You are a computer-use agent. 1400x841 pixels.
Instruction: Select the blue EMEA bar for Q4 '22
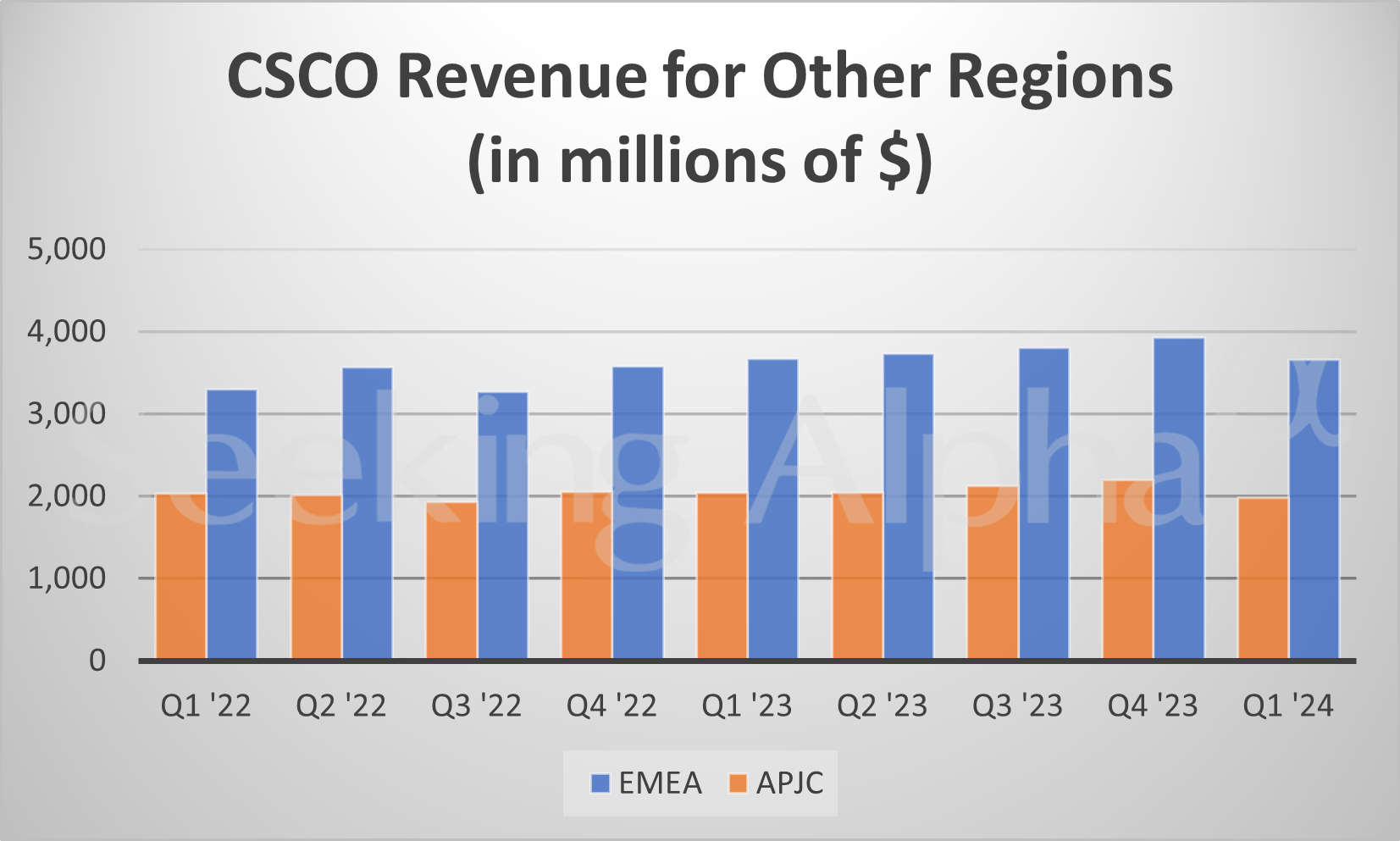click(x=638, y=512)
